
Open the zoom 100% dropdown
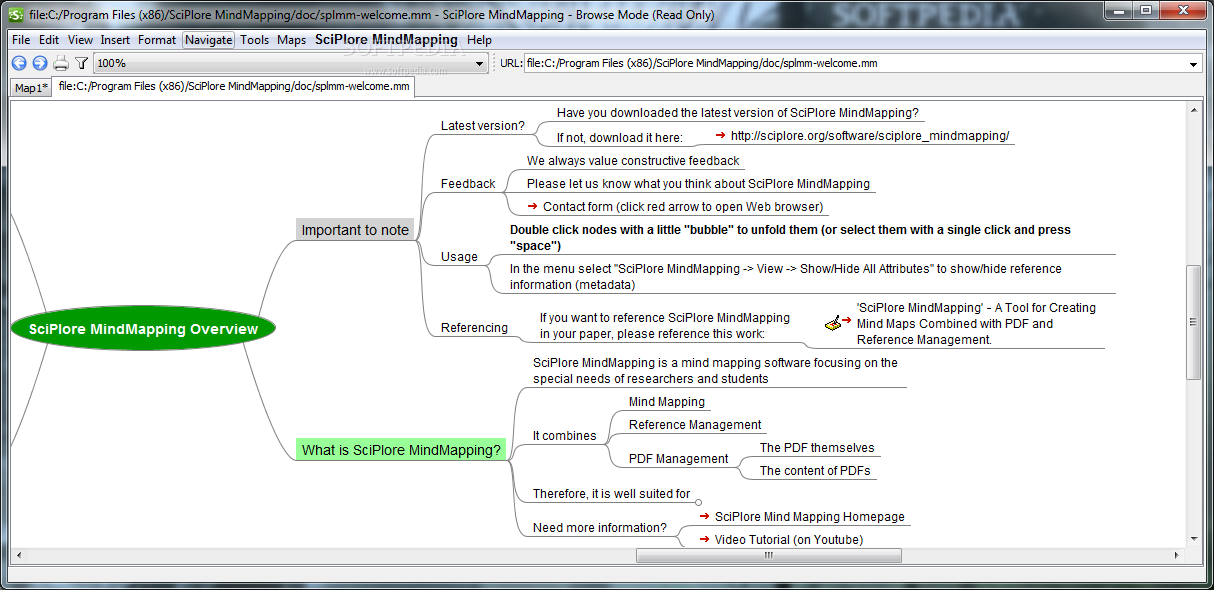480,63
